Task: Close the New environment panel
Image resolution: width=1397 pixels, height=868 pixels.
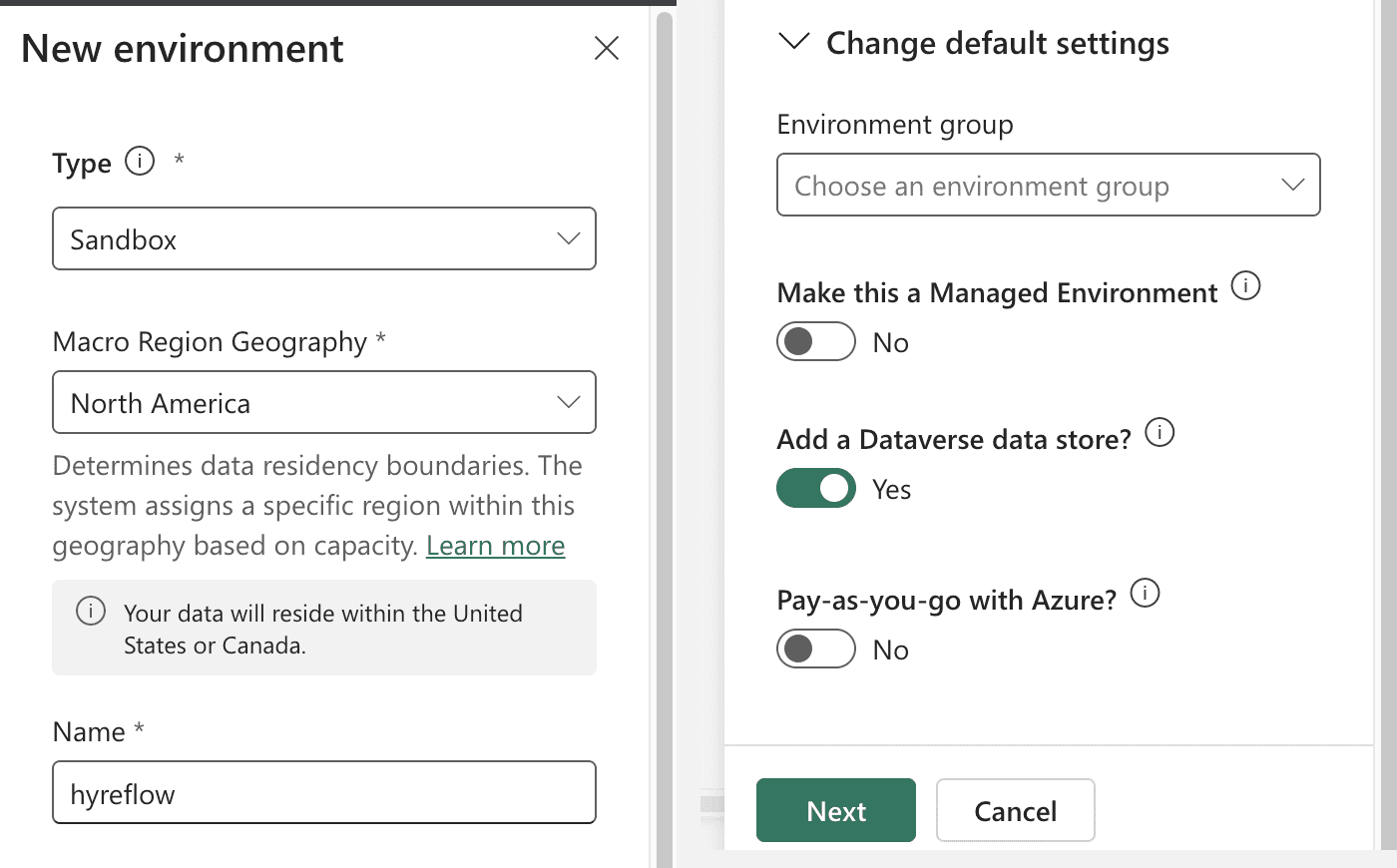Action: tap(607, 48)
